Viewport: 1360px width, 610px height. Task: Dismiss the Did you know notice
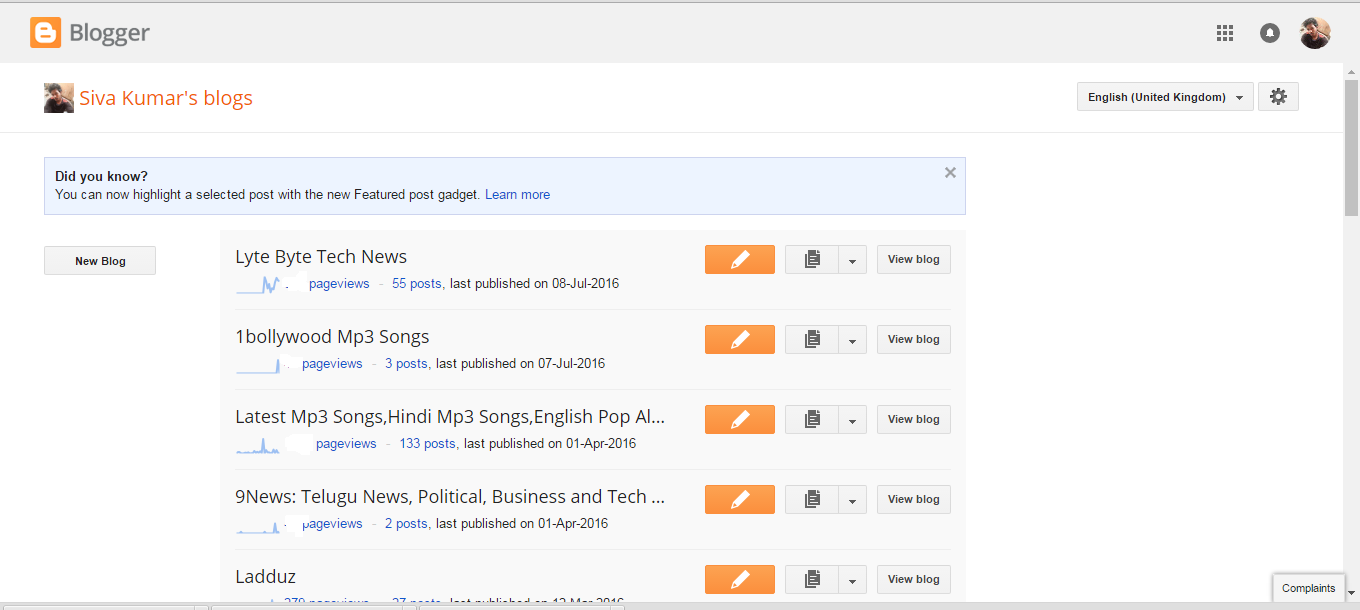pyautogui.click(x=950, y=173)
